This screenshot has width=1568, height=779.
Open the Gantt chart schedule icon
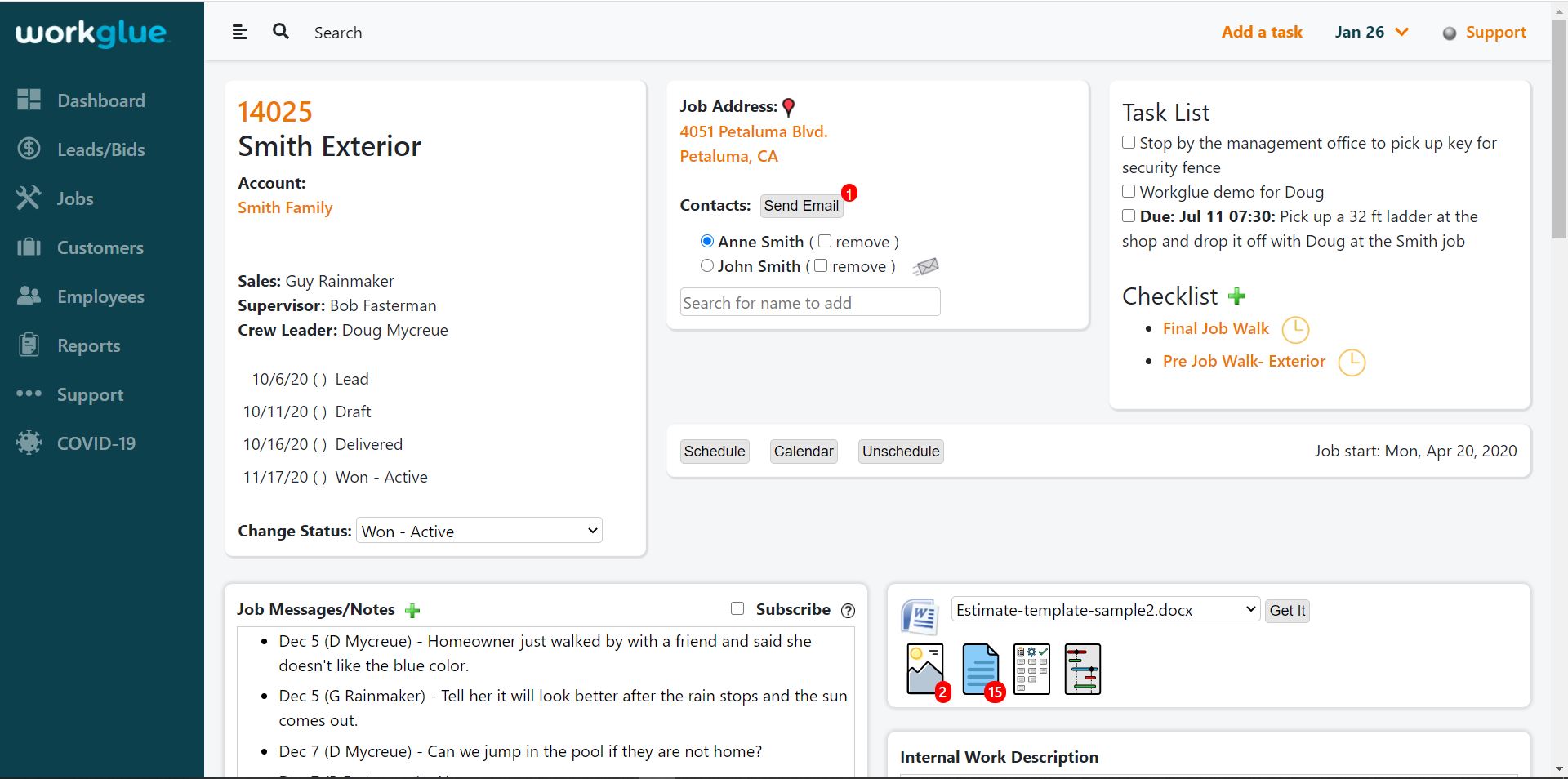(1083, 669)
